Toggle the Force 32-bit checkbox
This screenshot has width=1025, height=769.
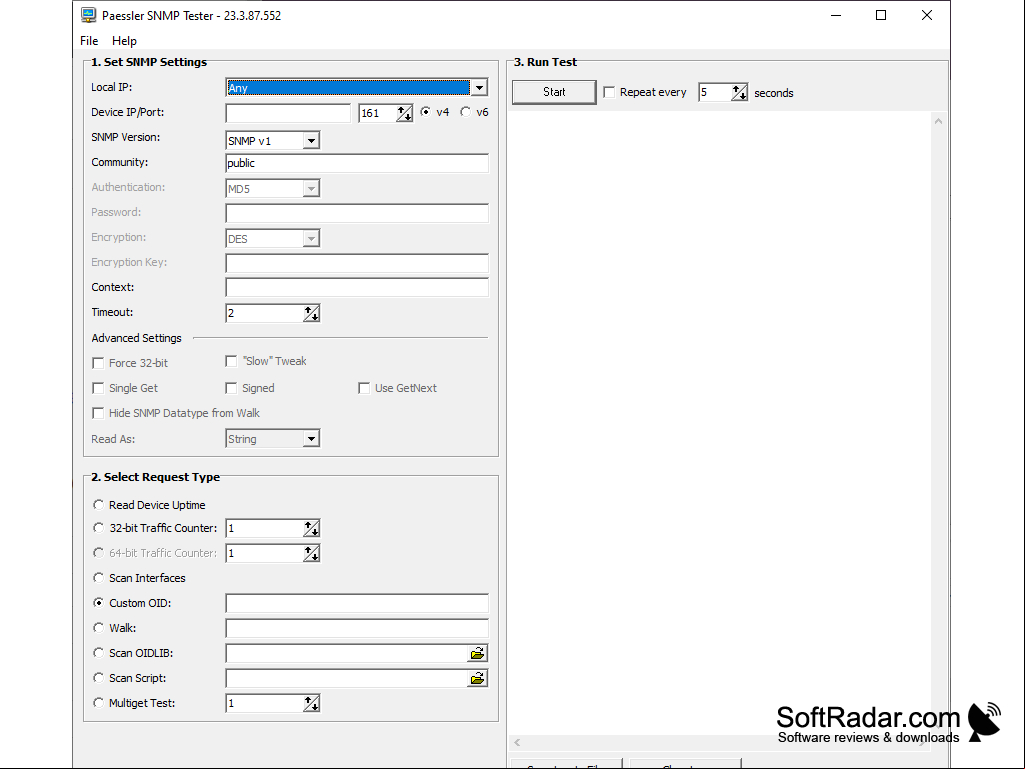(98, 363)
